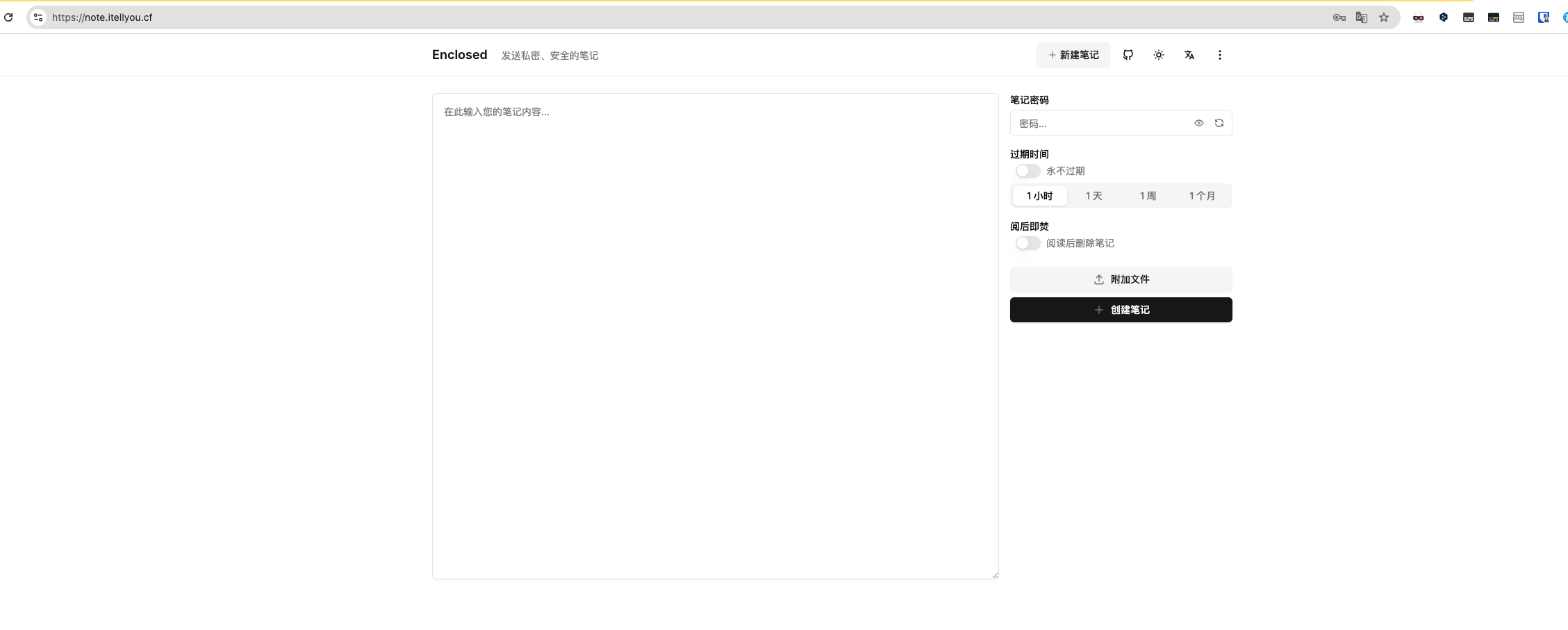
Task: Enable the 永不过期 never-expire switch
Action: pyautogui.click(x=1028, y=171)
